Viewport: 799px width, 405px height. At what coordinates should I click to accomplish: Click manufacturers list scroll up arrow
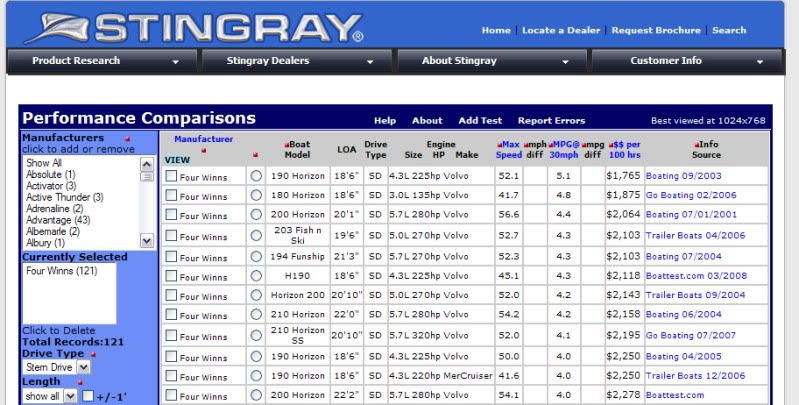147,164
